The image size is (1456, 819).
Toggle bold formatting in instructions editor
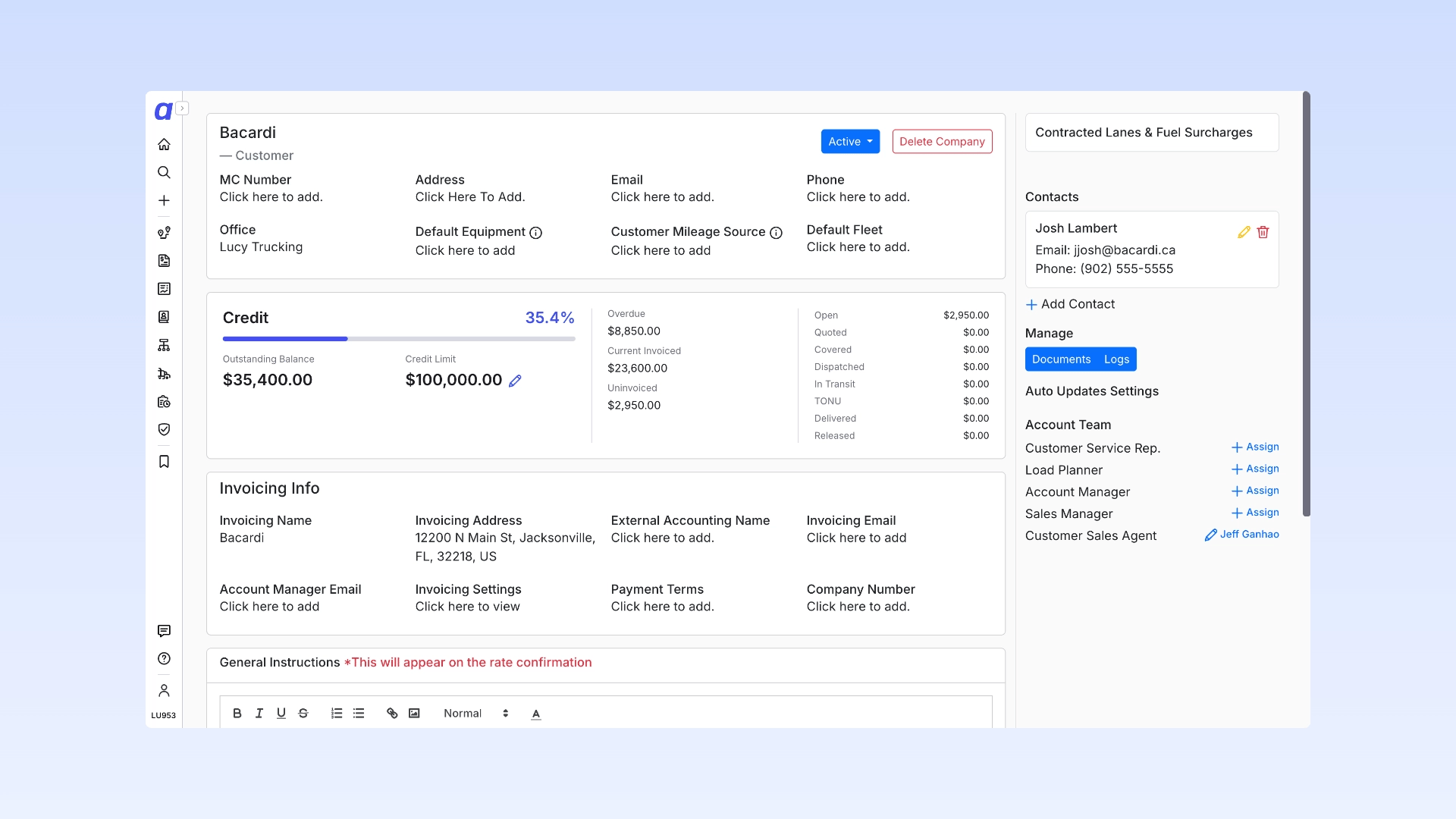[237, 714]
